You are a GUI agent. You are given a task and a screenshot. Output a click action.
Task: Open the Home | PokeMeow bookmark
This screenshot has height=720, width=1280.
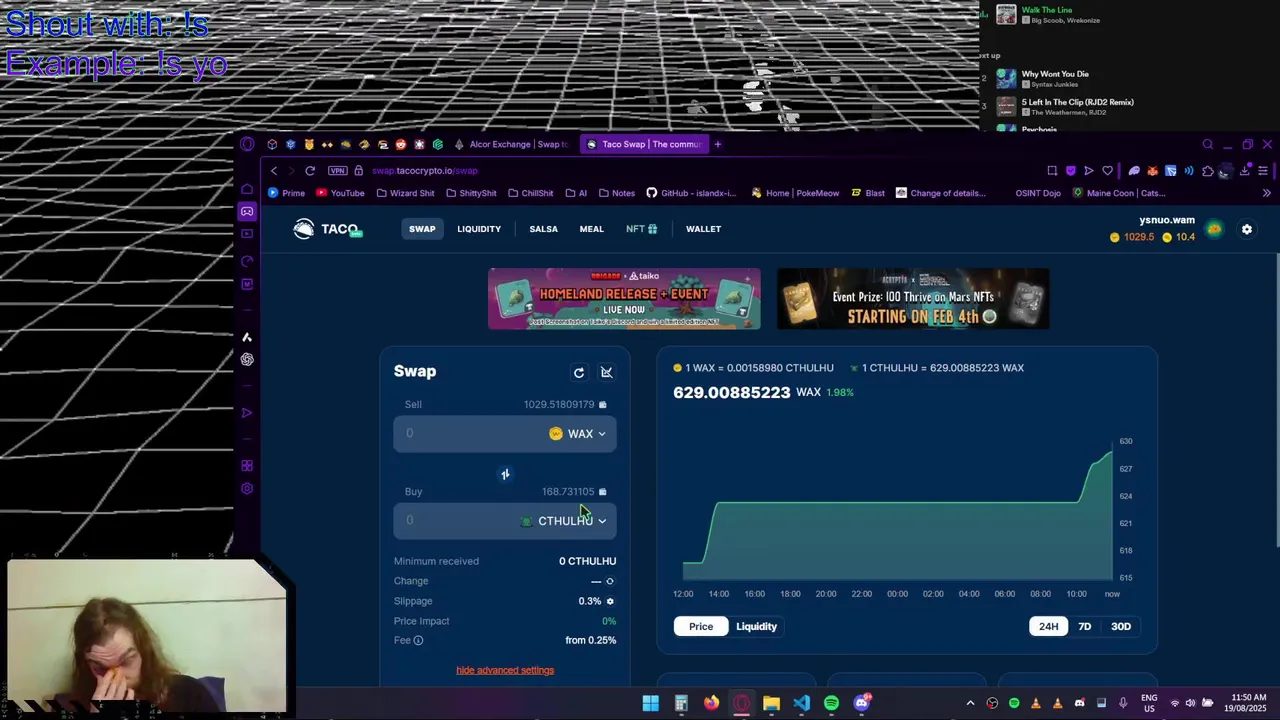coord(795,193)
